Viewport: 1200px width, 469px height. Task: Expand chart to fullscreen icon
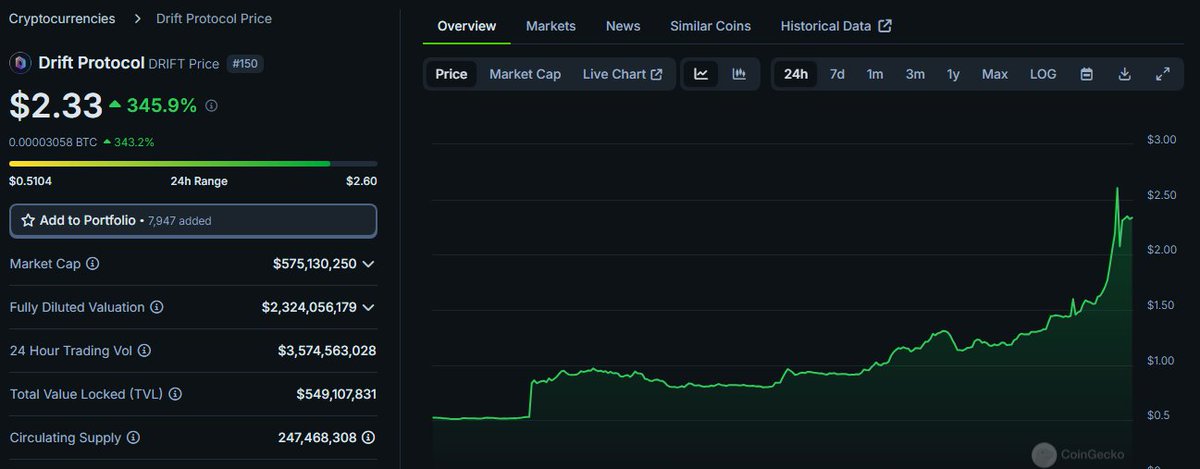[x=1162, y=74]
